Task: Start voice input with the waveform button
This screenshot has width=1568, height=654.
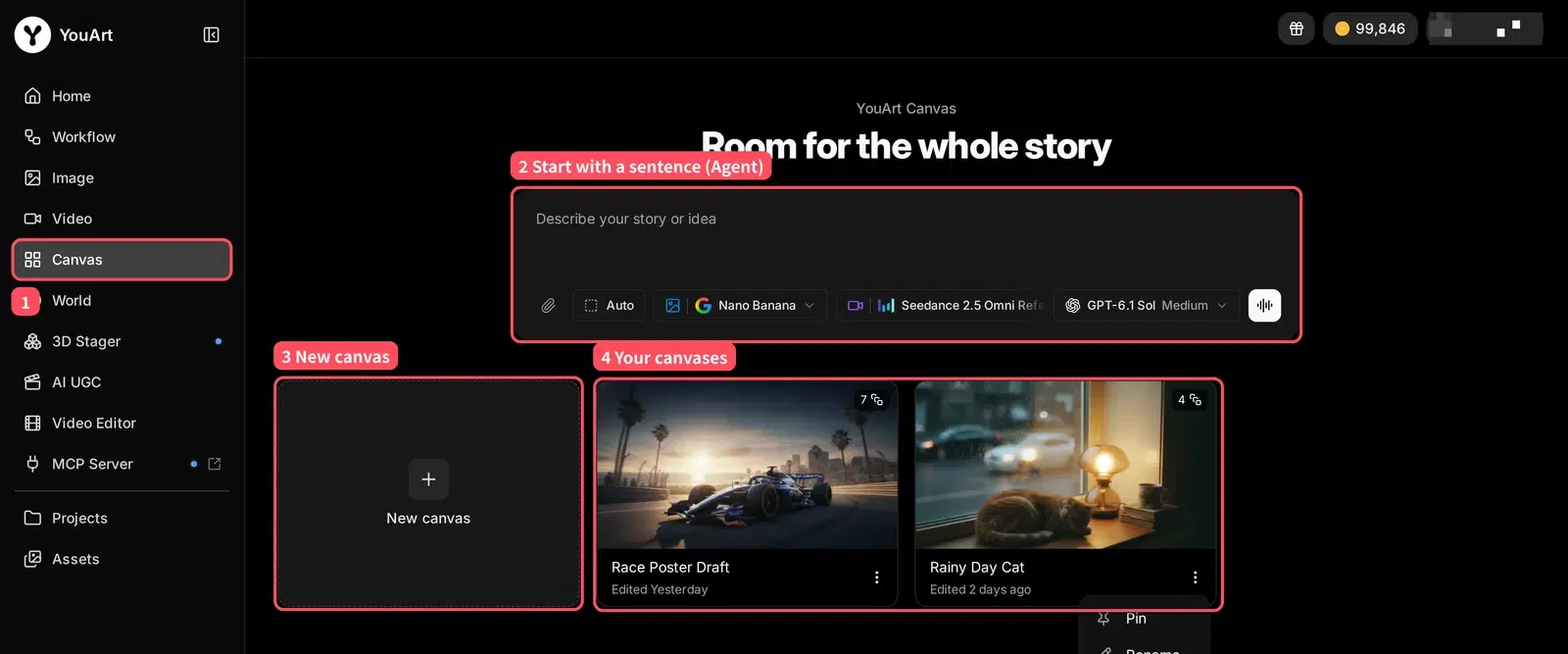Action: coord(1264,305)
